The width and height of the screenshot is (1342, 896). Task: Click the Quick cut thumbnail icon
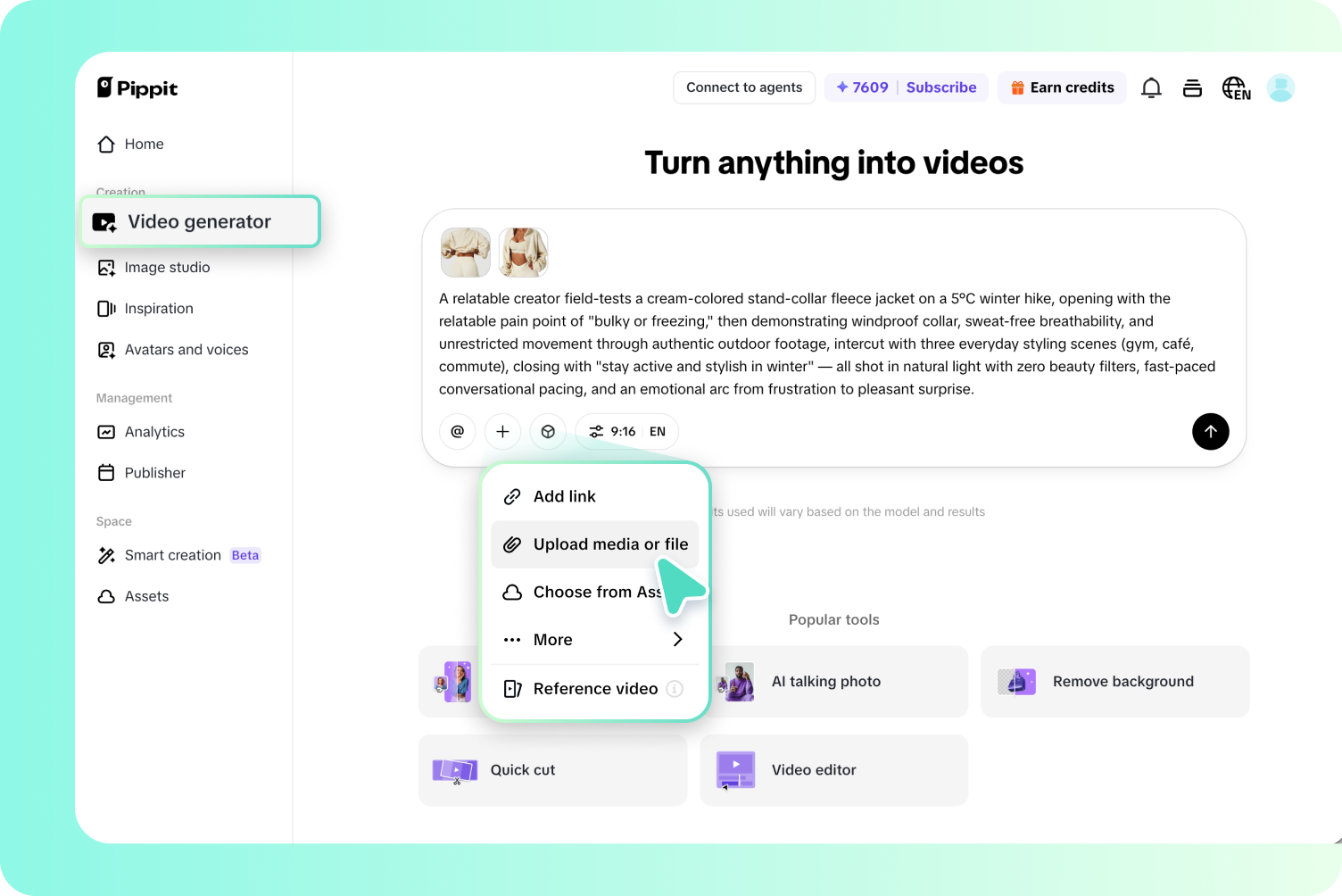[455, 770]
